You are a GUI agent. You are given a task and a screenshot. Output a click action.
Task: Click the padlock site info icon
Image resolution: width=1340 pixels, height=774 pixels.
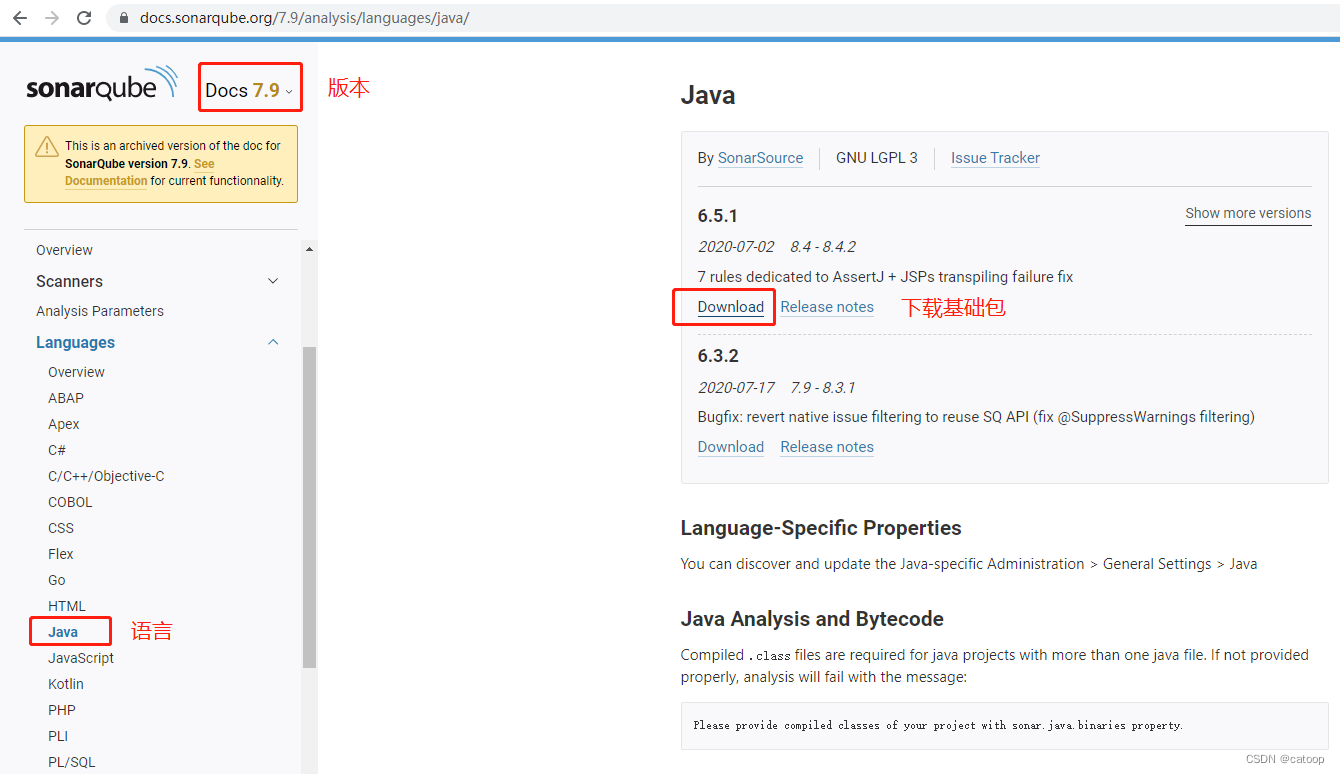click(x=125, y=18)
